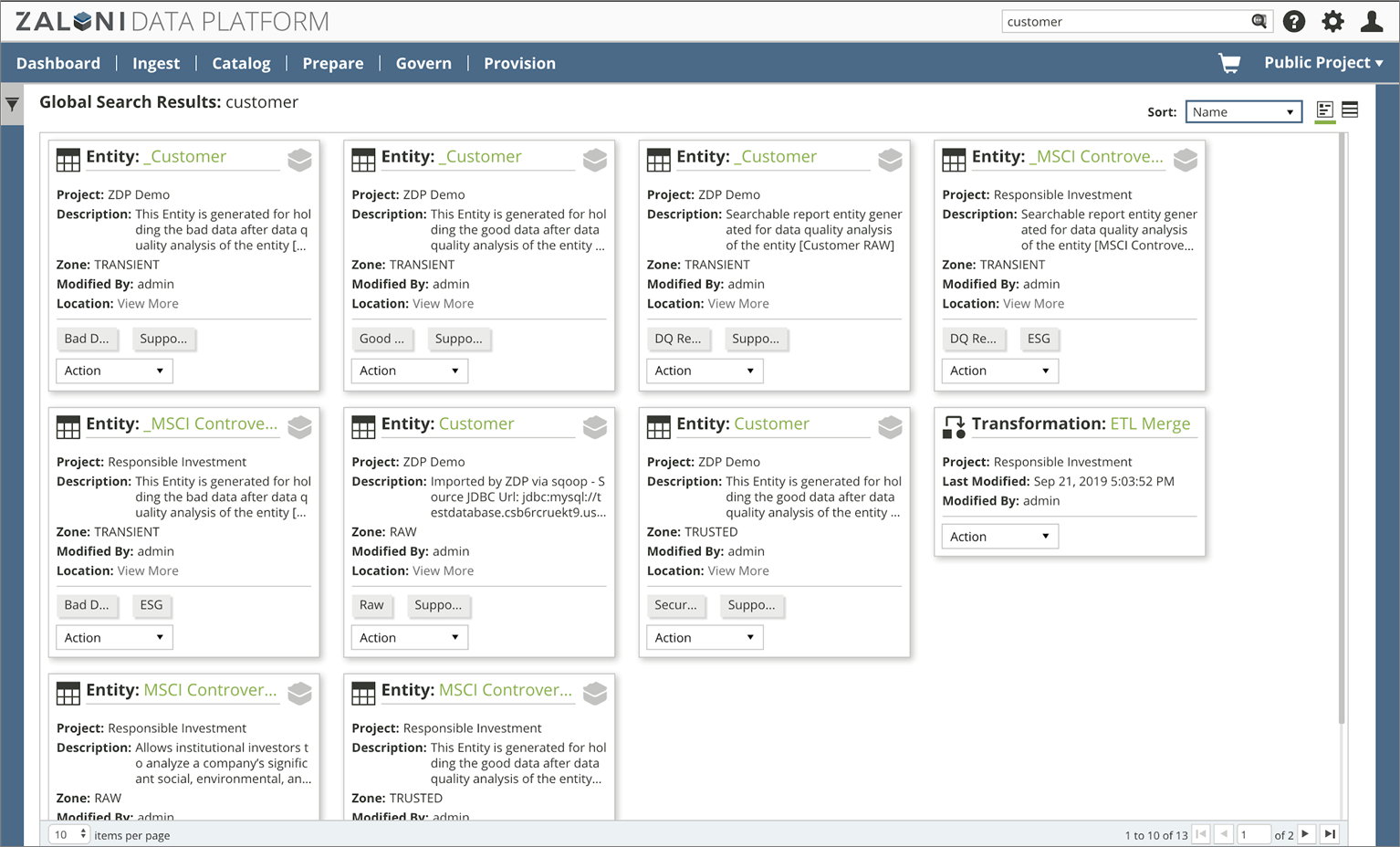This screenshot has height=847, width=1400.
Task: Click the stack icon on the TRUSTED zone MSCI Controver card
Action: 595,693
